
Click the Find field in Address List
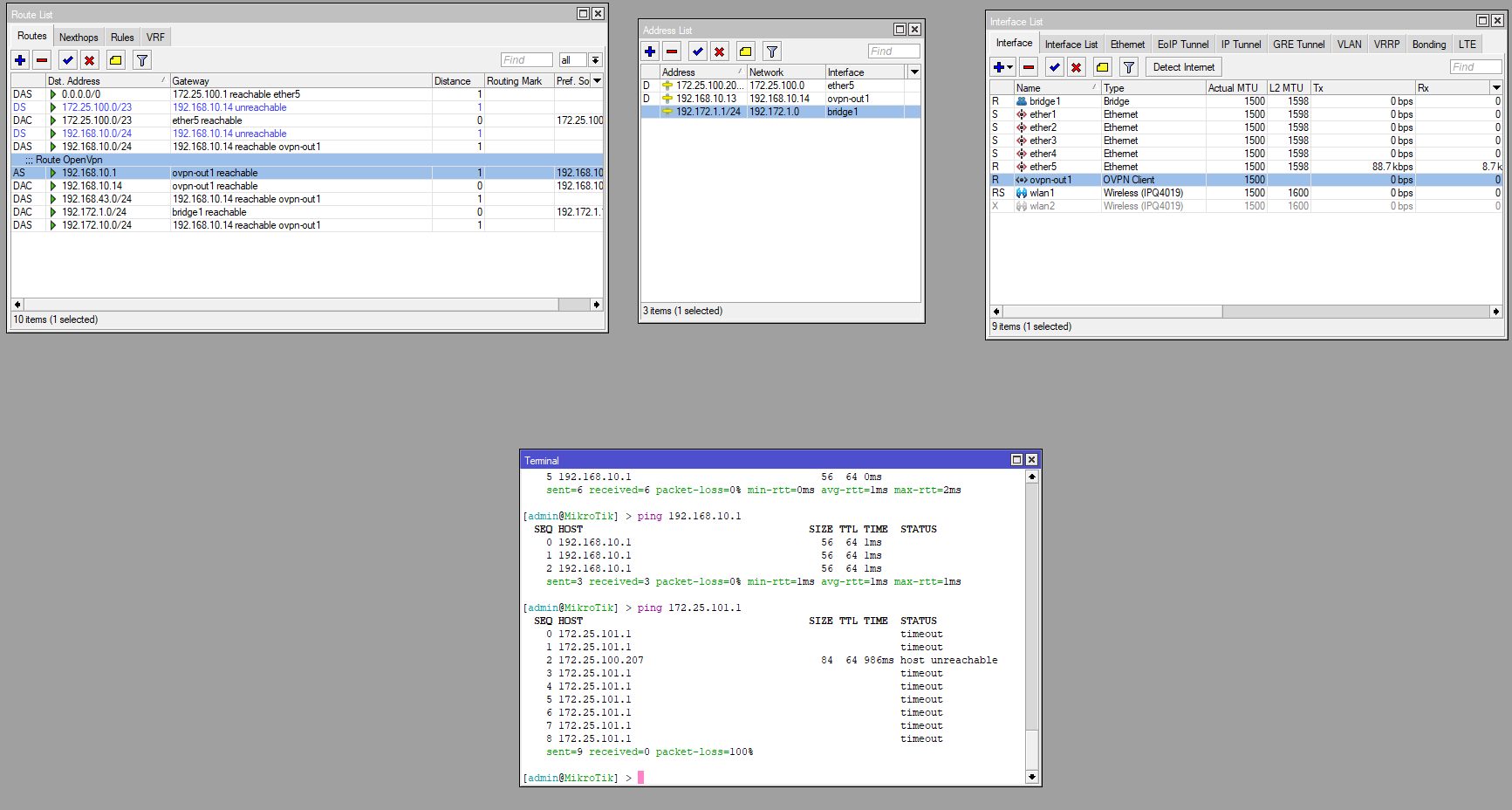893,51
